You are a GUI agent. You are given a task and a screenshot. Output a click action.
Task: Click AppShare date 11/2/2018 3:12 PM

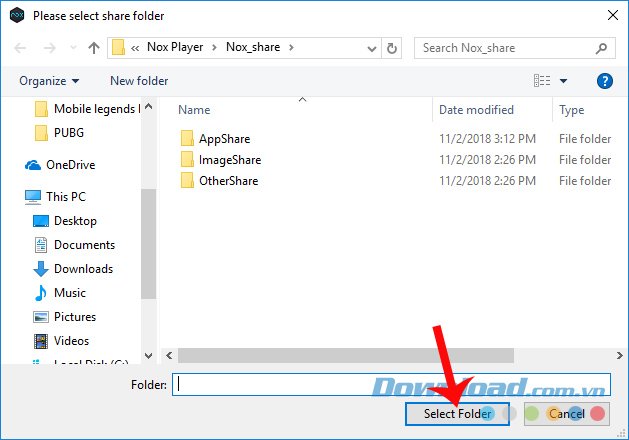pyautogui.click(x=487, y=139)
